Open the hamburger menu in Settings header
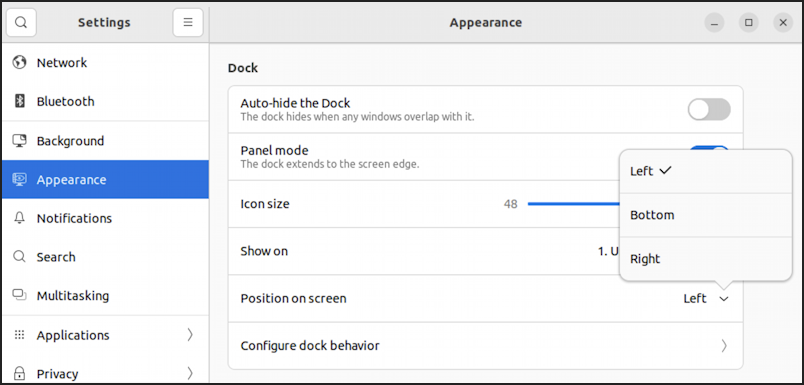This screenshot has width=804, height=385. point(188,23)
